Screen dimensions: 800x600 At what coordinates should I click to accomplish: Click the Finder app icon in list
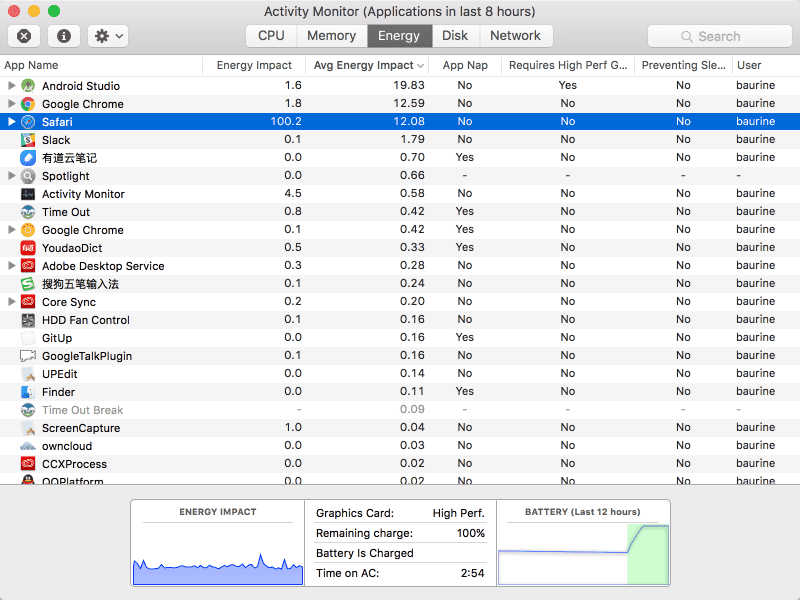point(28,392)
